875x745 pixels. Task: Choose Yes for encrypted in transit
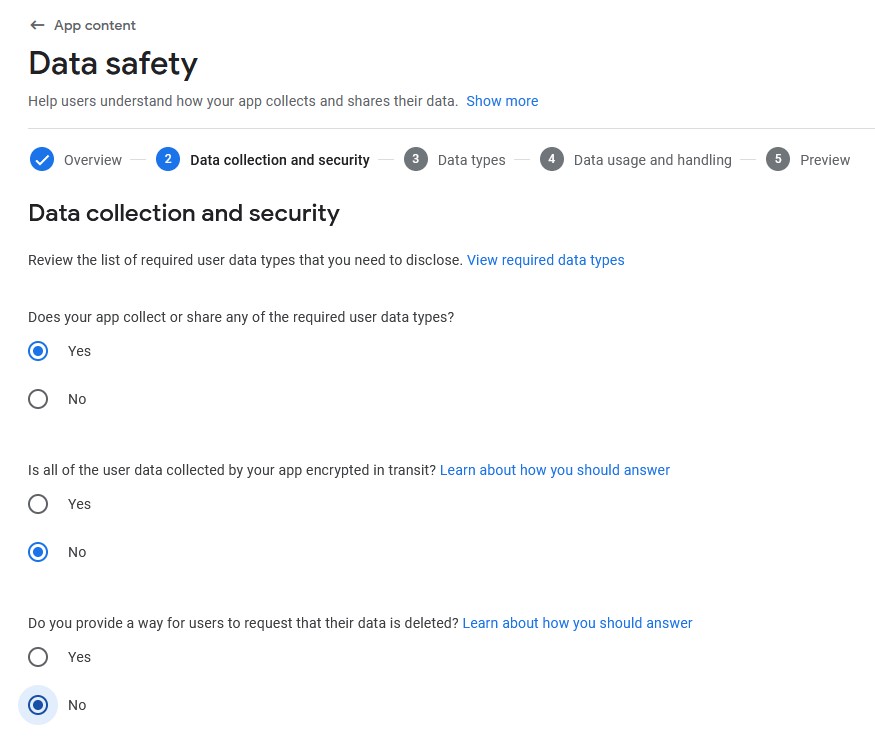38,504
